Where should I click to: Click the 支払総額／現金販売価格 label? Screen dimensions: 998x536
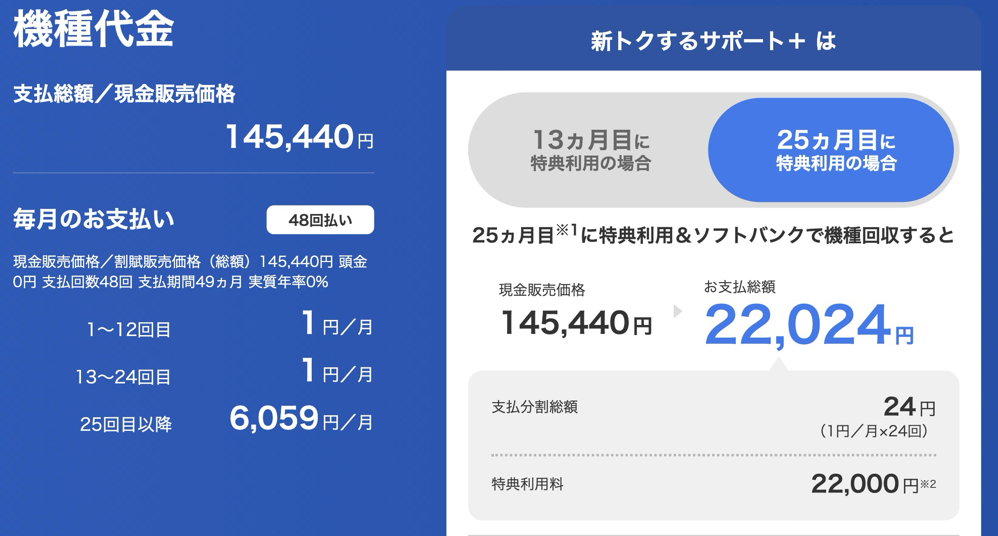tap(124, 94)
